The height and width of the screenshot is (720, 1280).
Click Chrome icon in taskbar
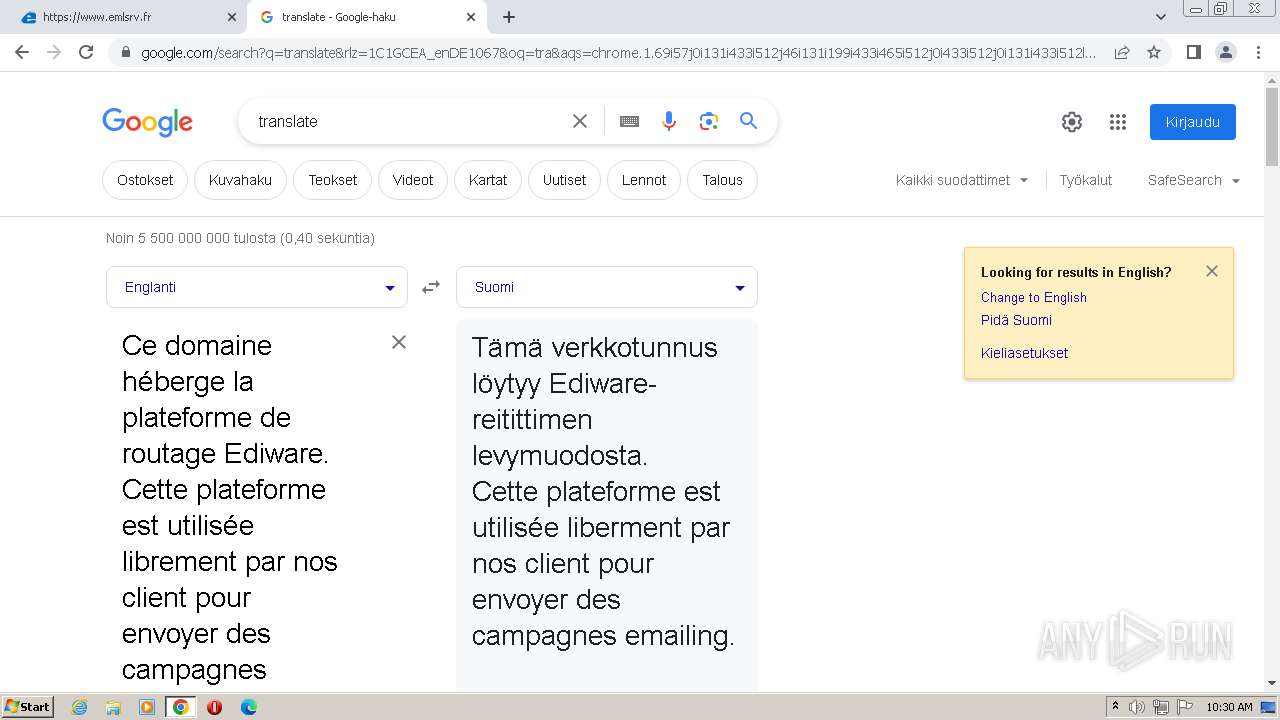coord(181,707)
